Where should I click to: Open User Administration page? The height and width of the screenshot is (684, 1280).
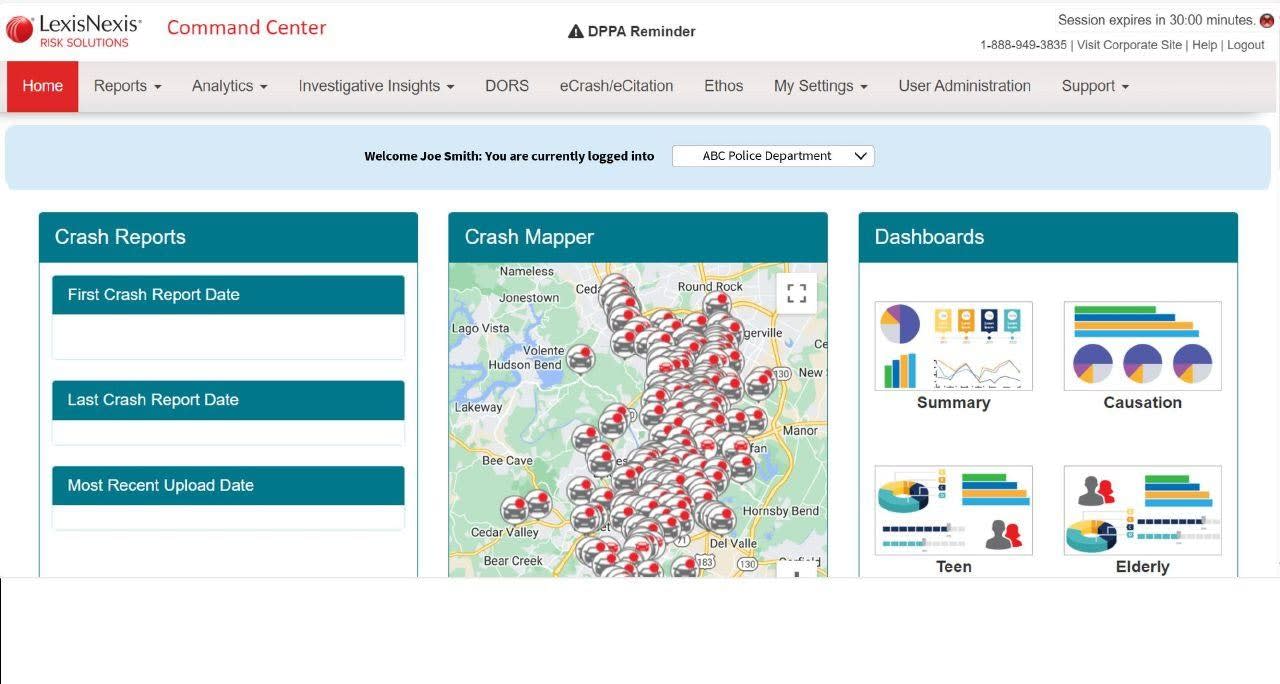click(x=964, y=86)
